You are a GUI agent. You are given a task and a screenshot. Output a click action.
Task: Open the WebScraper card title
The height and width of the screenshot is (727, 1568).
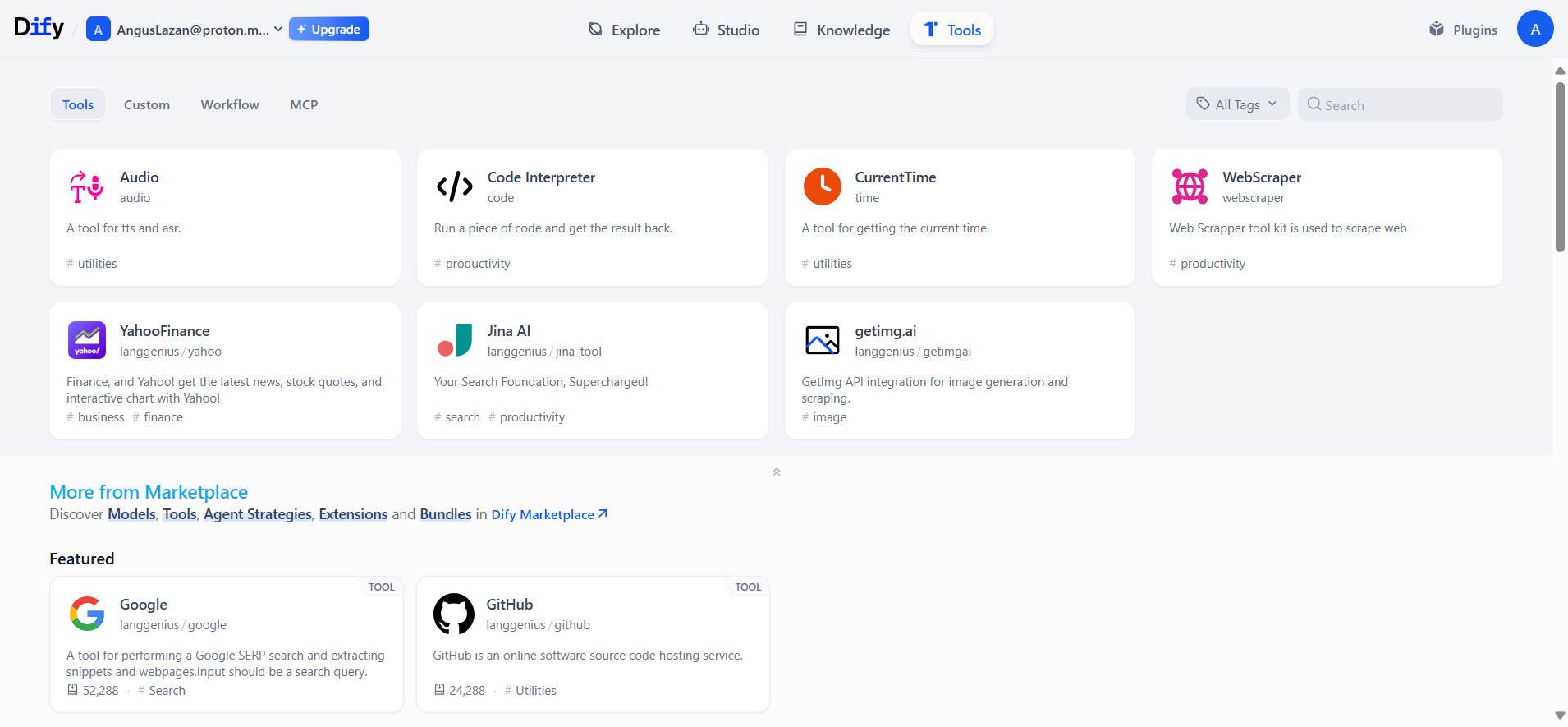pyautogui.click(x=1262, y=177)
